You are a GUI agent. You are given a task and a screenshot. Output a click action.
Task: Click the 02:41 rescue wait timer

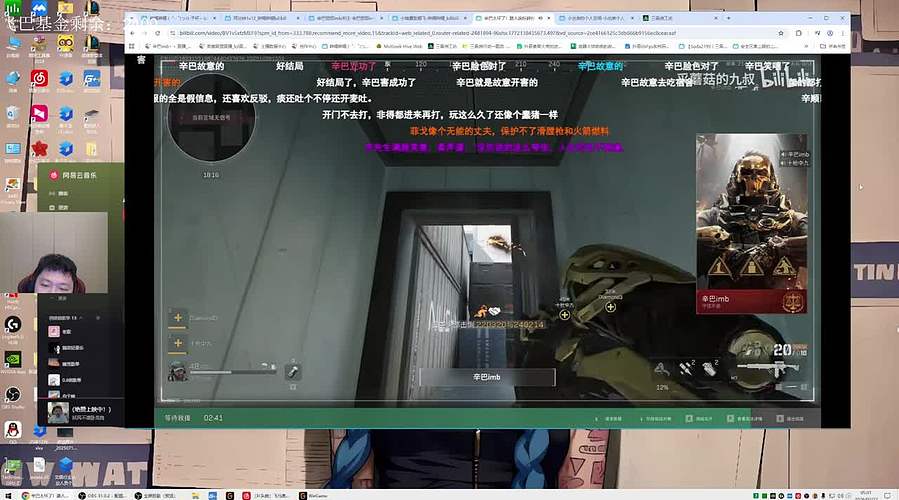pyautogui.click(x=213, y=418)
